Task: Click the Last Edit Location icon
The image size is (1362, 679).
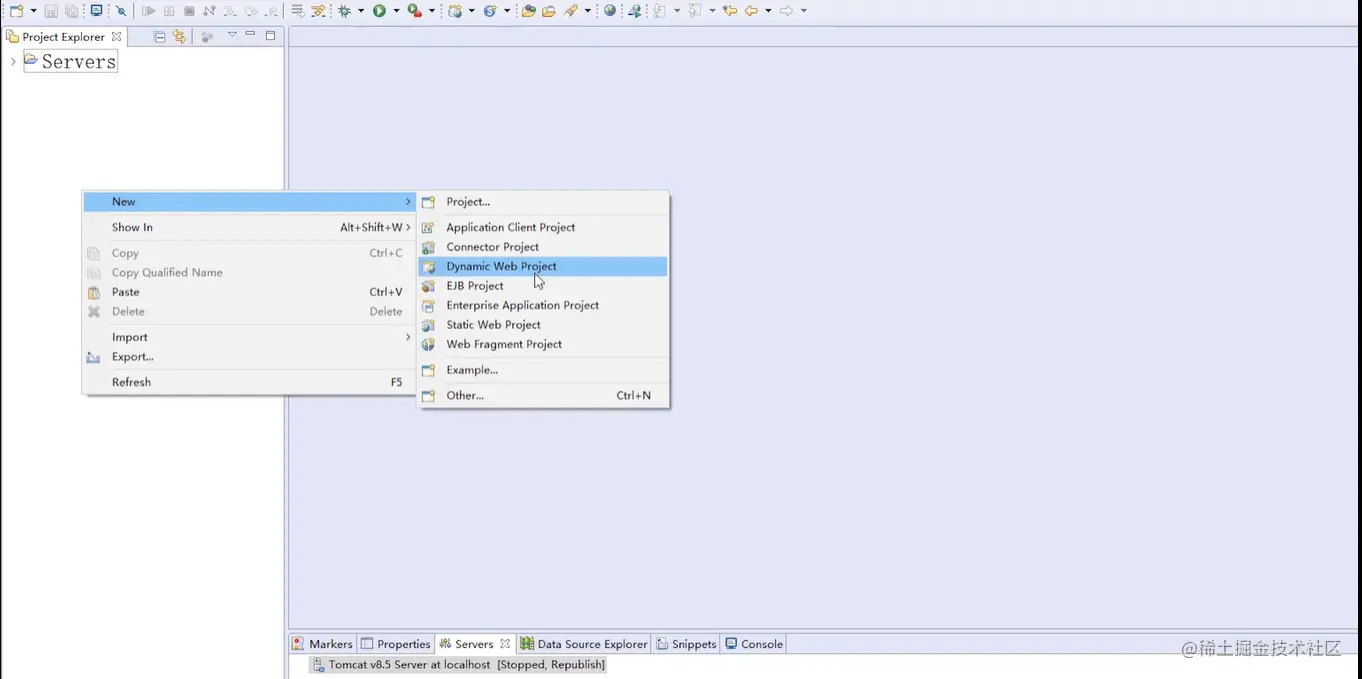Action: click(x=730, y=11)
